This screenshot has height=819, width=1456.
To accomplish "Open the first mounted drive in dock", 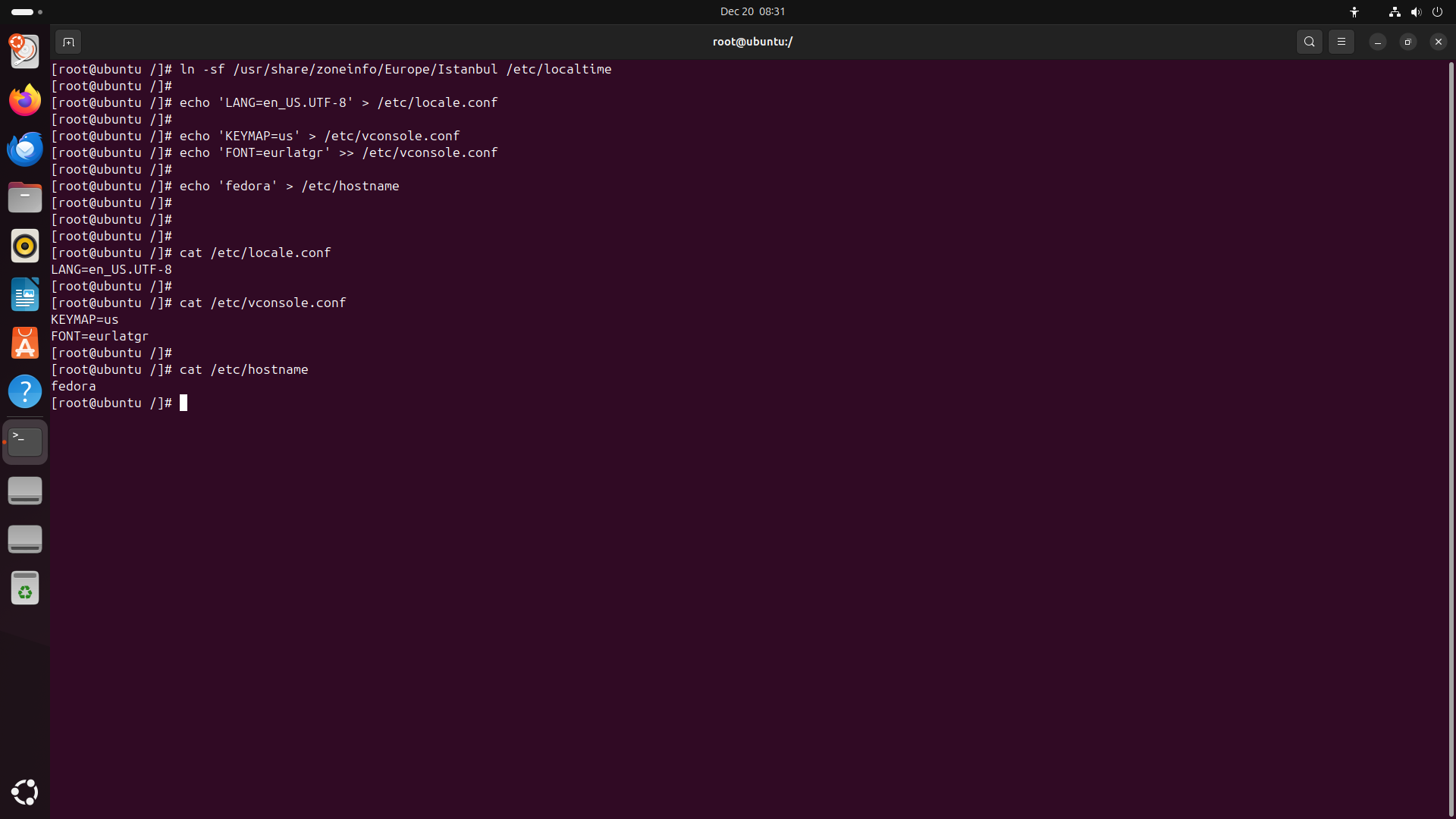I will tap(25, 491).
